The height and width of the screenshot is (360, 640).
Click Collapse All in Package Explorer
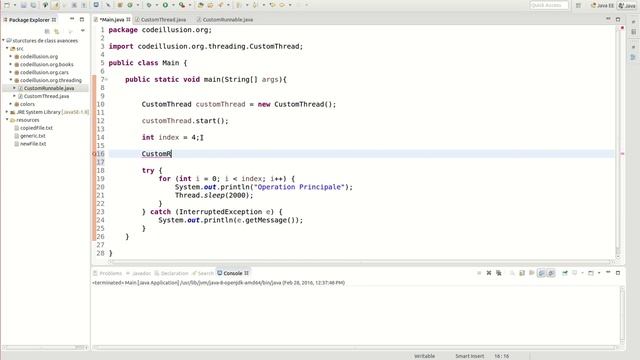click(47, 31)
